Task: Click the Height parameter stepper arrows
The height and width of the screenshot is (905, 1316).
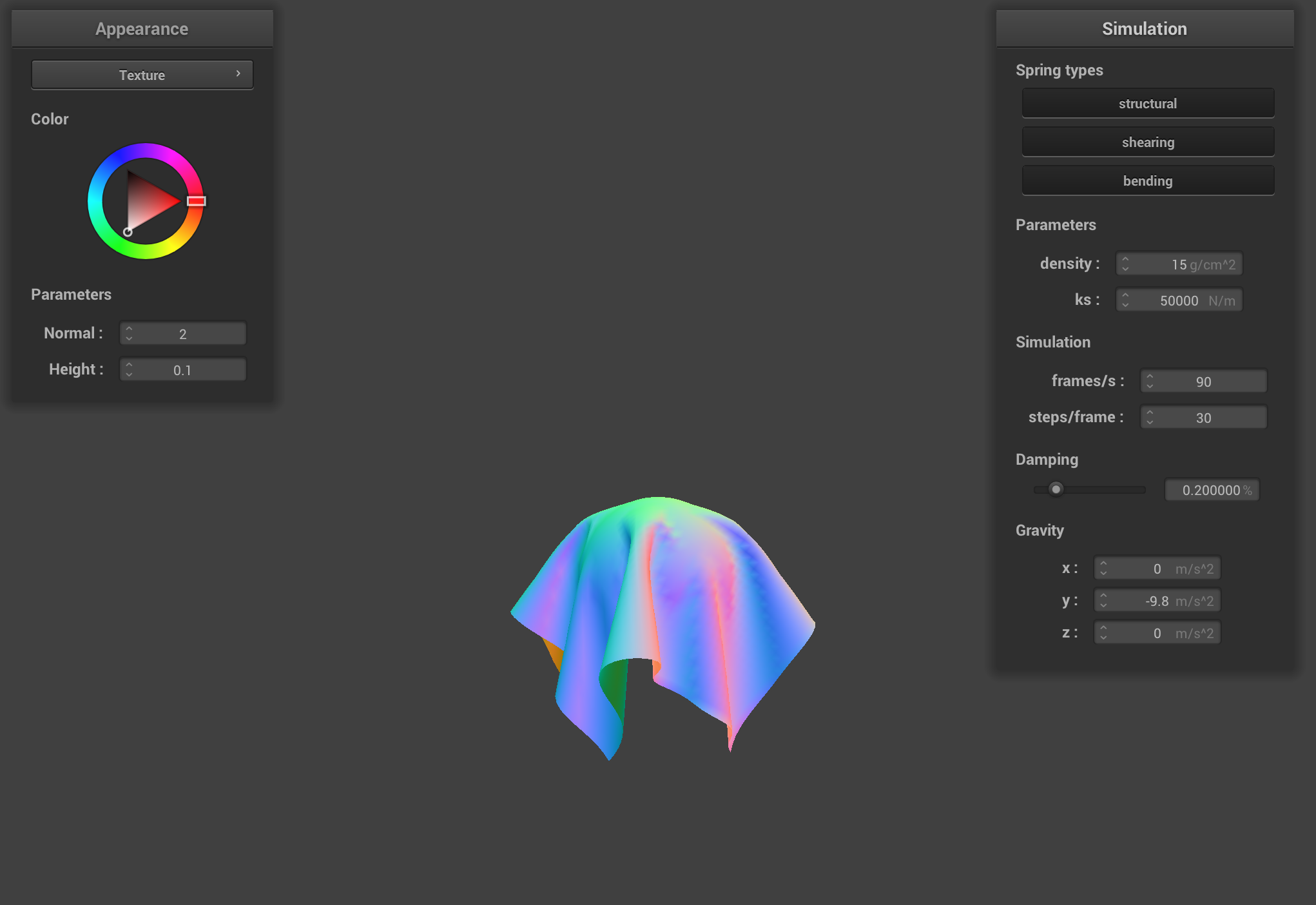Action: pos(129,370)
